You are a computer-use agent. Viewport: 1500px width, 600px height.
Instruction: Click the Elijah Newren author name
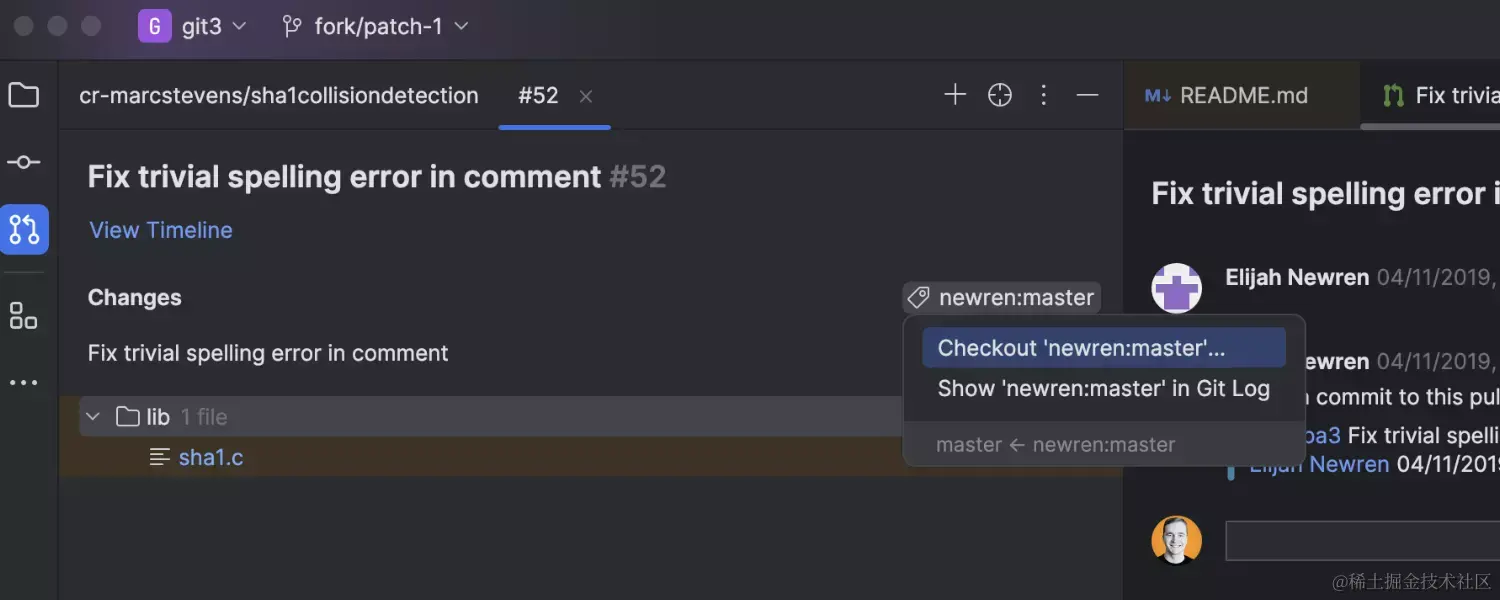1296,277
